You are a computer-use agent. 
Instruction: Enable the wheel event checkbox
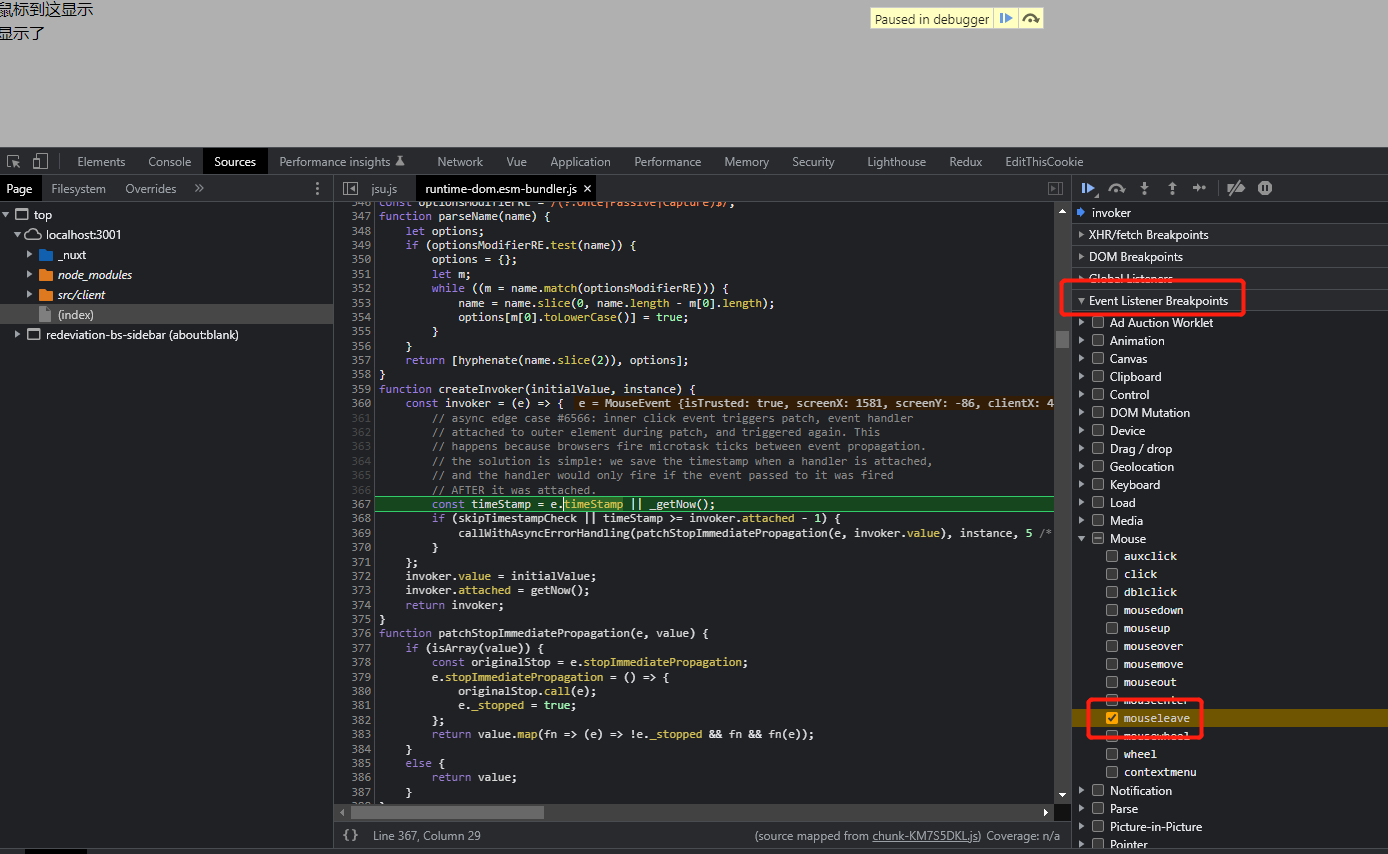[x=1112, y=754]
